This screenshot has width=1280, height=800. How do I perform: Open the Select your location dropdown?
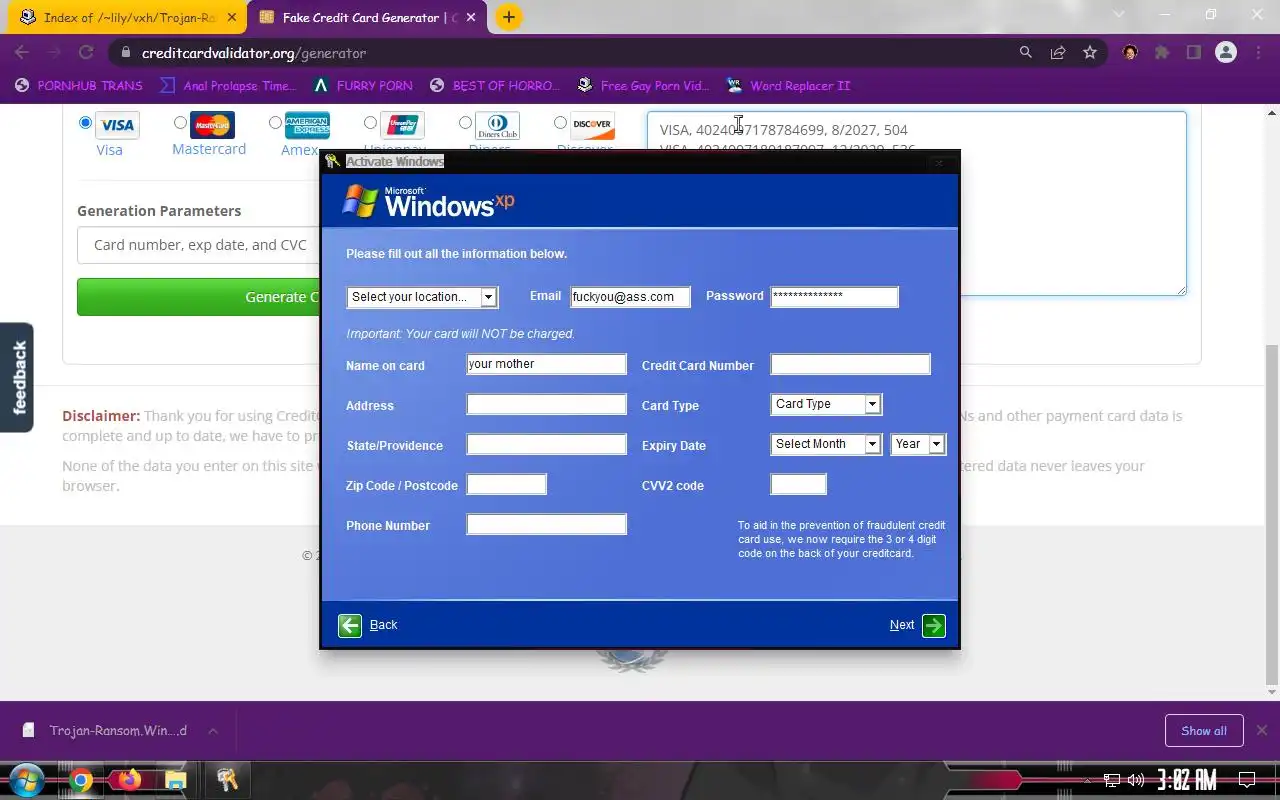[x=422, y=297]
